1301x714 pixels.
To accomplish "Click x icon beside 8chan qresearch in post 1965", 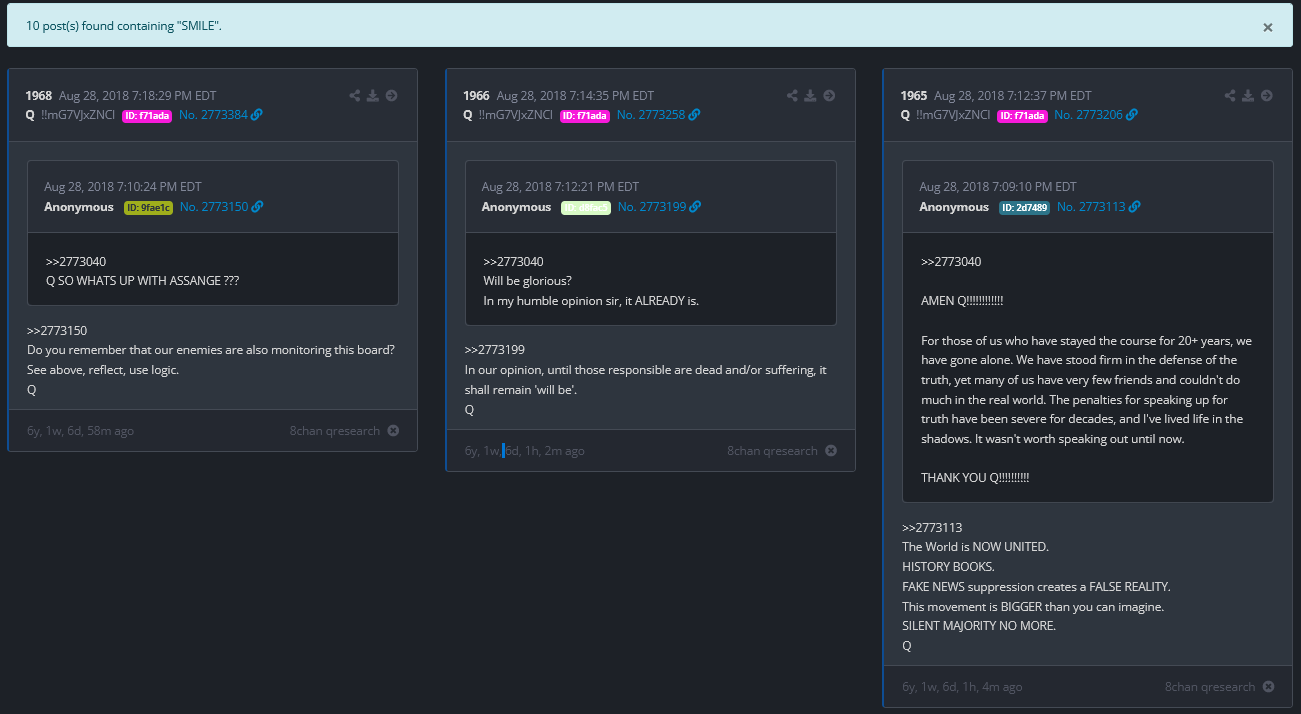I will (x=1268, y=687).
